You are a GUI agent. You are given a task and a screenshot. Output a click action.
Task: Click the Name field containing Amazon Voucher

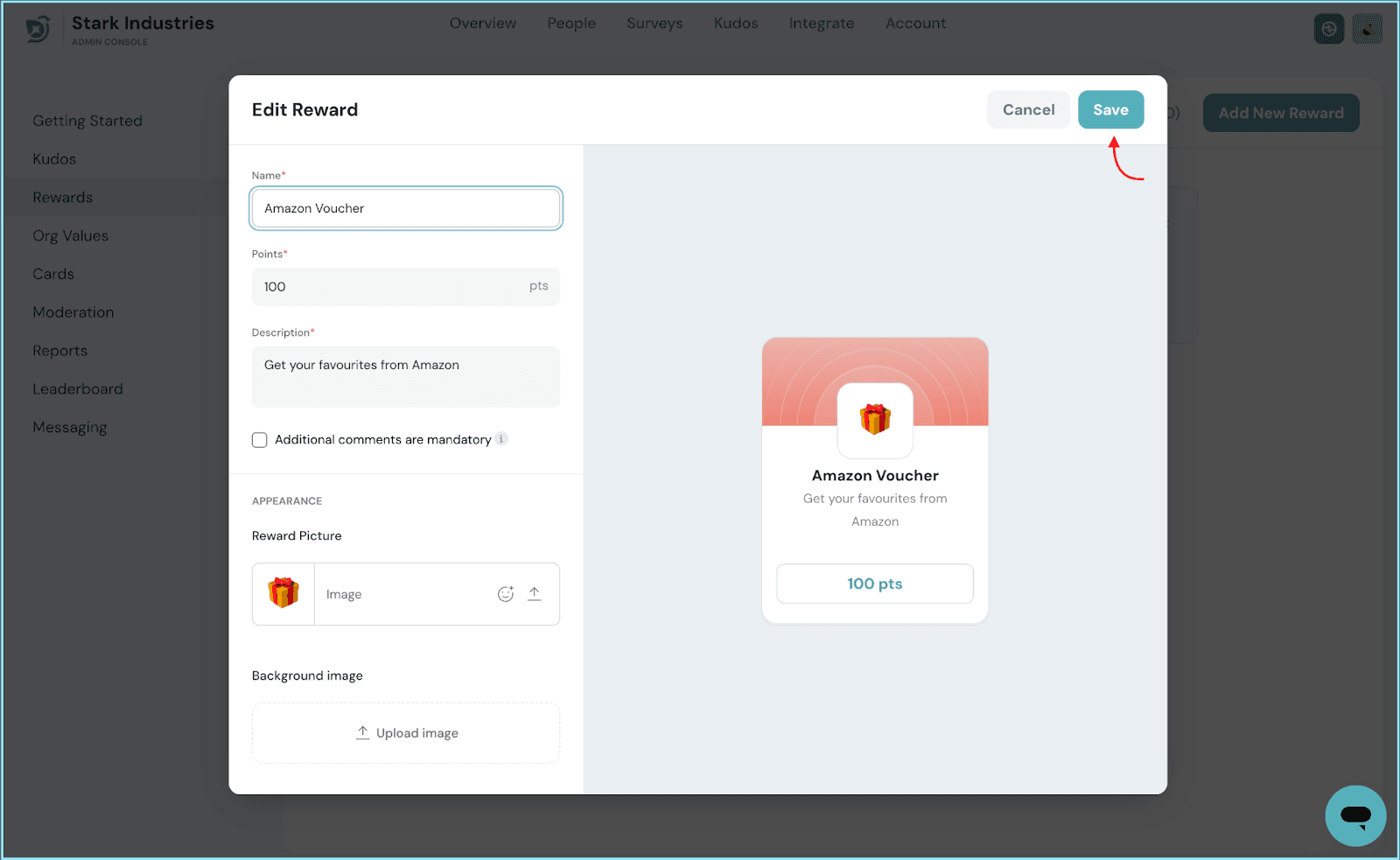pos(406,208)
